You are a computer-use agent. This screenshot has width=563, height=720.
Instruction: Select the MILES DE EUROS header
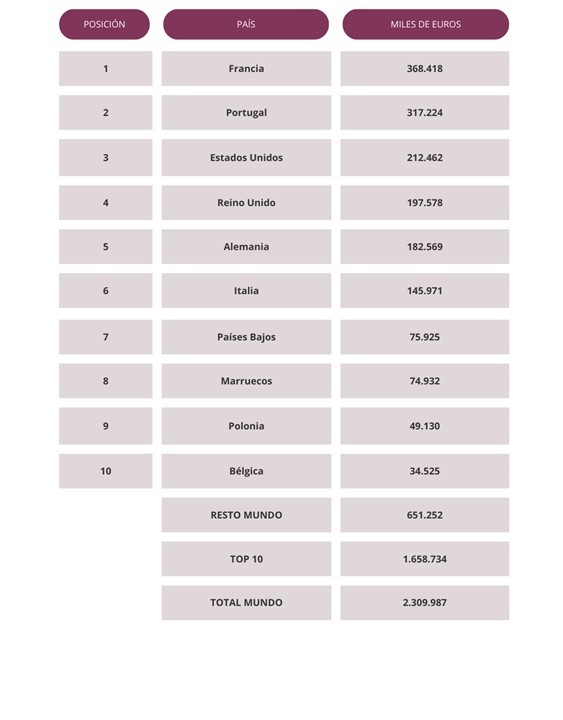tap(426, 24)
